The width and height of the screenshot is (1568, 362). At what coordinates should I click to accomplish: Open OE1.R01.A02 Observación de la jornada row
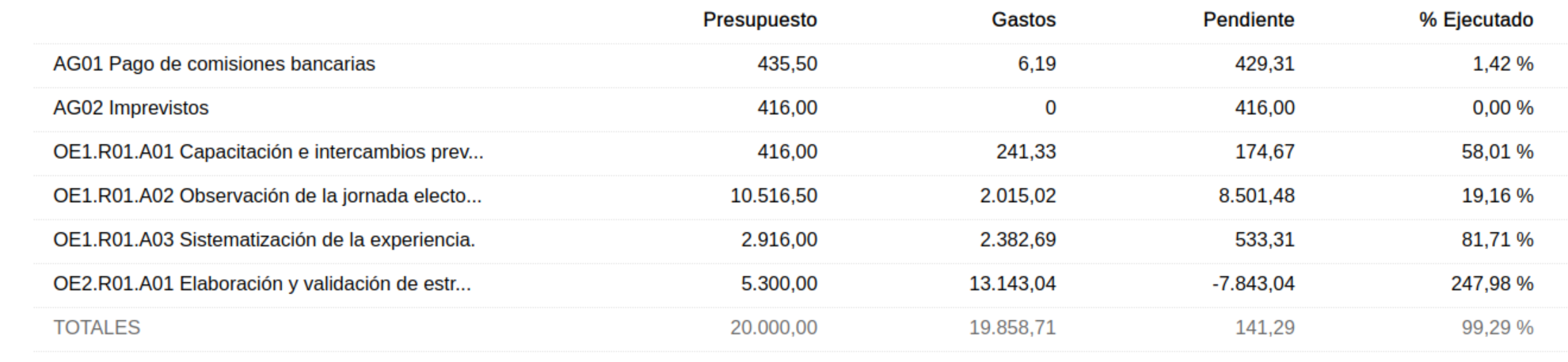click(800, 197)
